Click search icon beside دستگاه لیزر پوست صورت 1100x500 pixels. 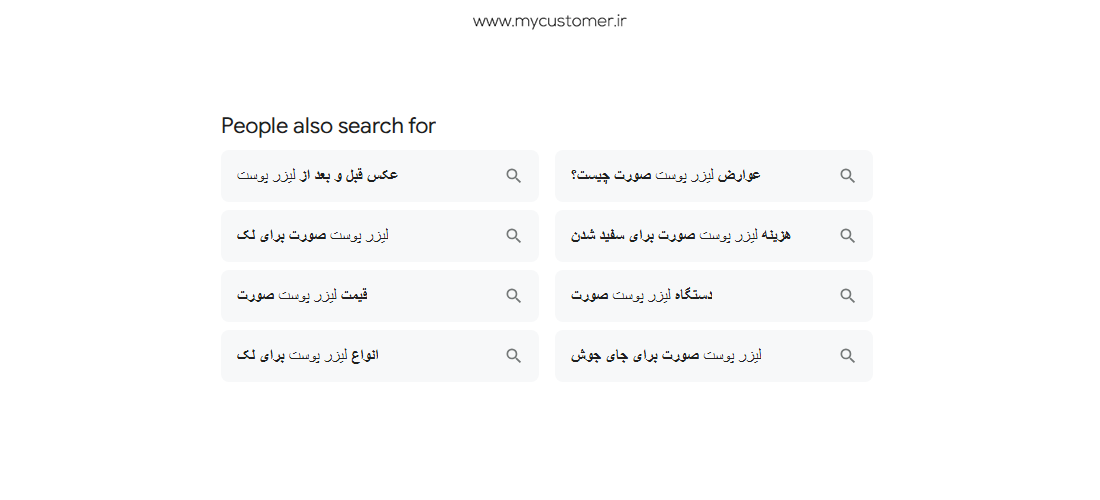(x=847, y=296)
